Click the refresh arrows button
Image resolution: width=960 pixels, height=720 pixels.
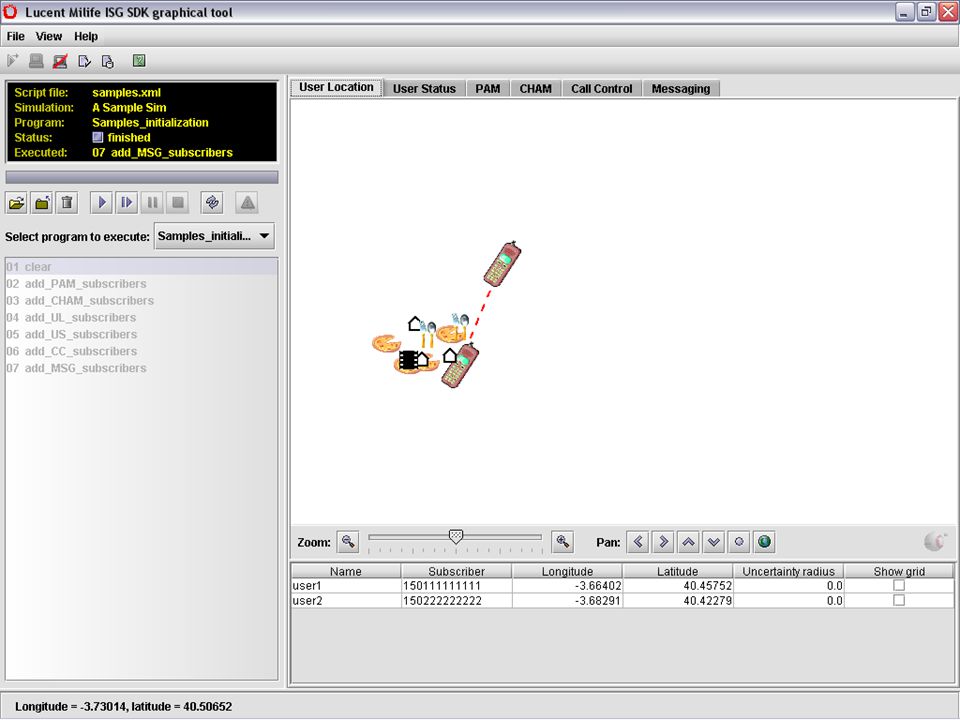pyautogui.click(x=212, y=203)
